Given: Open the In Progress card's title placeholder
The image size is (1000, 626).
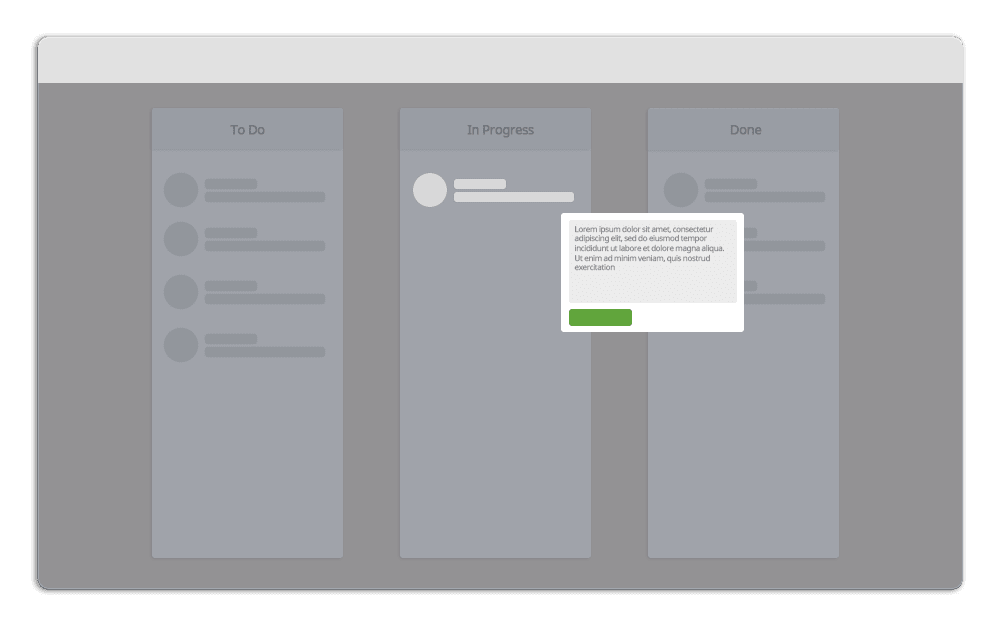Looking at the screenshot, I should pos(480,184).
